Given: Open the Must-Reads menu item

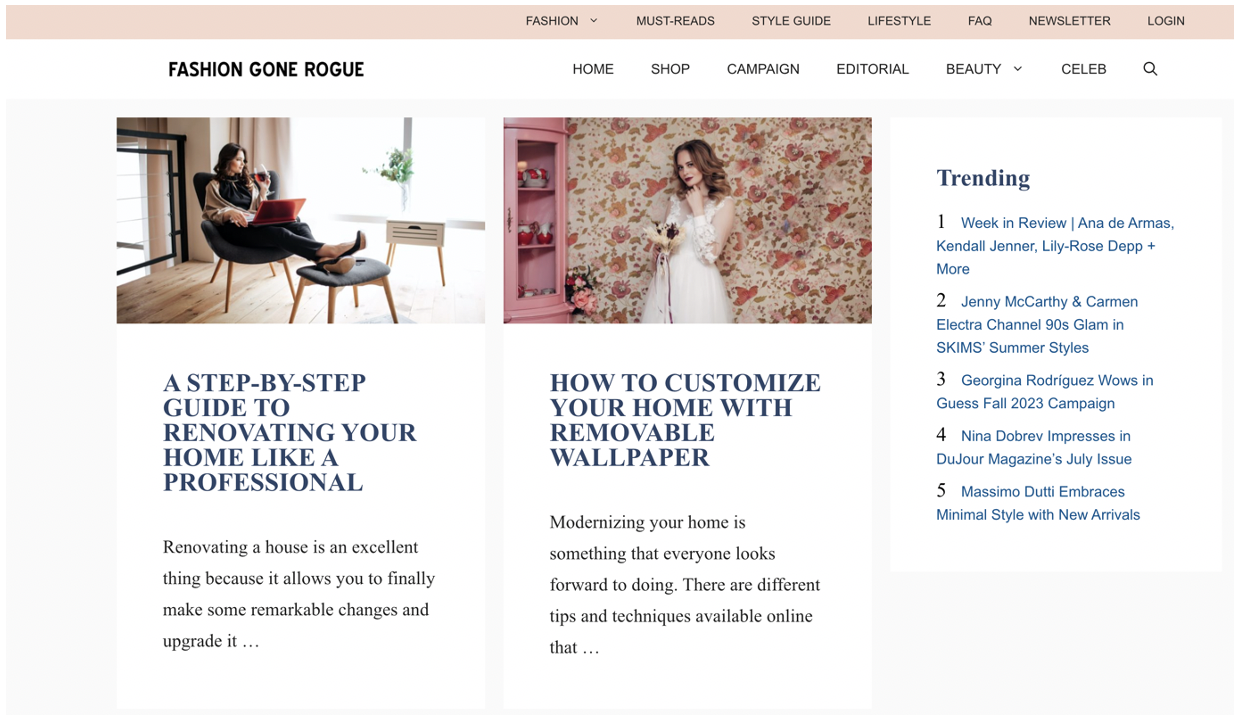Looking at the screenshot, I should click(675, 21).
